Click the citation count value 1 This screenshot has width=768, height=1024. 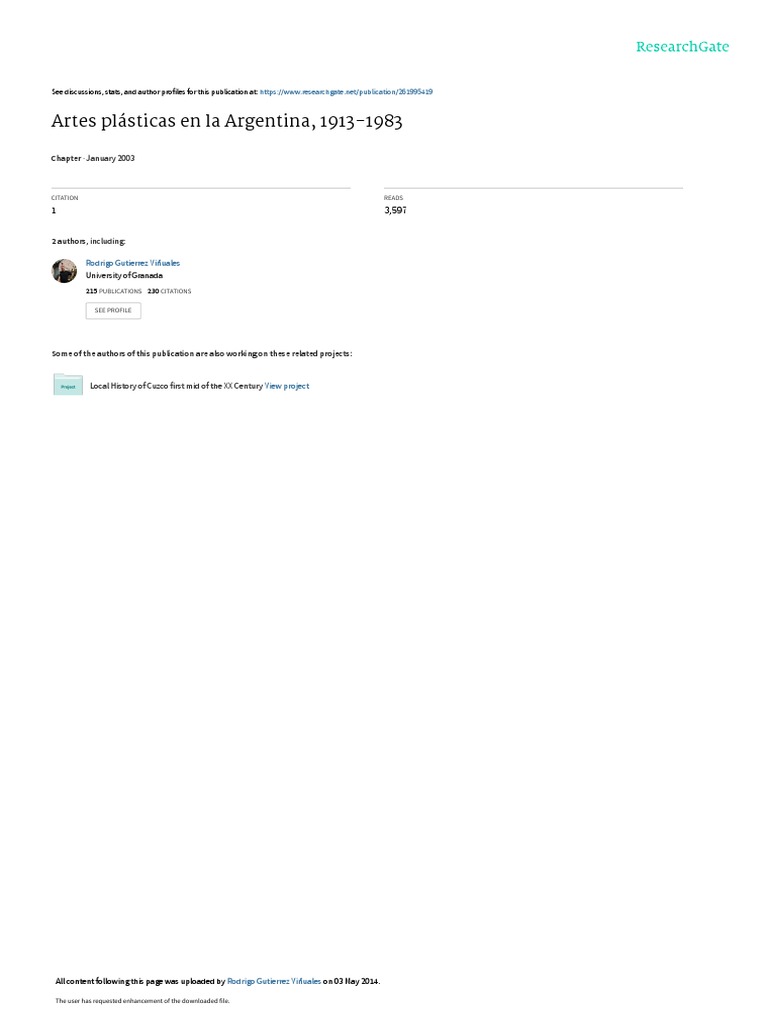54,210
